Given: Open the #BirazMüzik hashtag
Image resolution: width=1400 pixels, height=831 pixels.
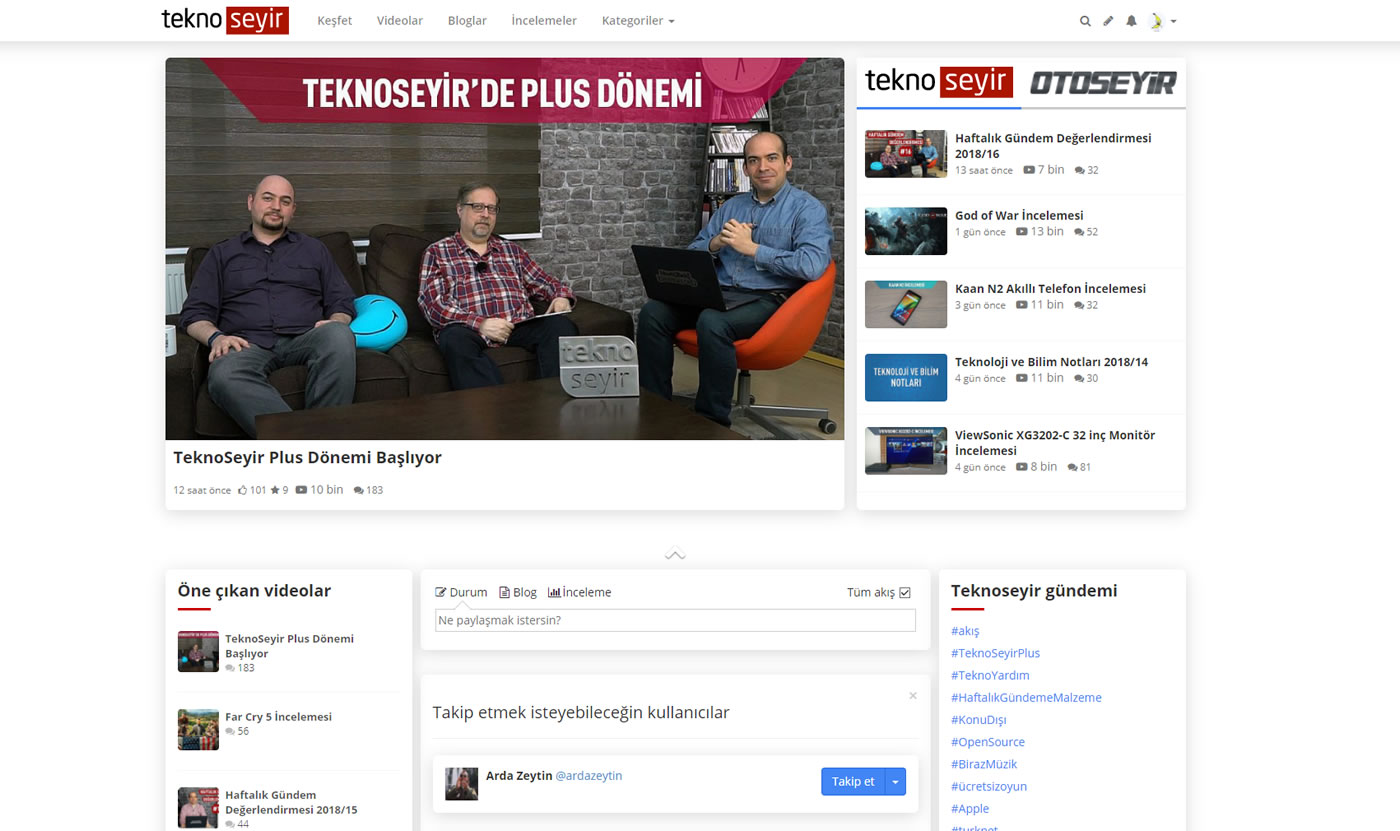Looking at the screenshot, I should (984, 764).
